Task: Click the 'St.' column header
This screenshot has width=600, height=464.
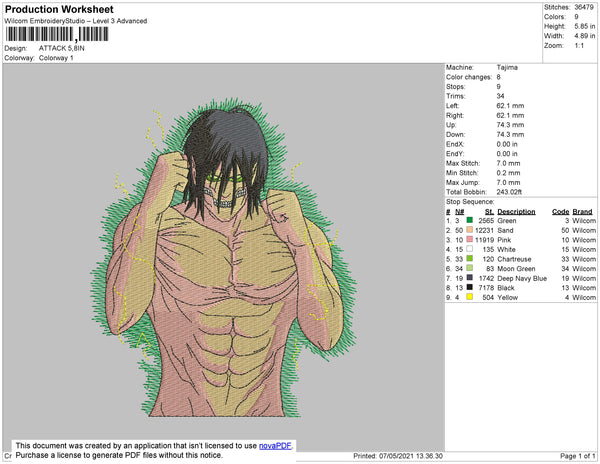Action: pos(489,212)
